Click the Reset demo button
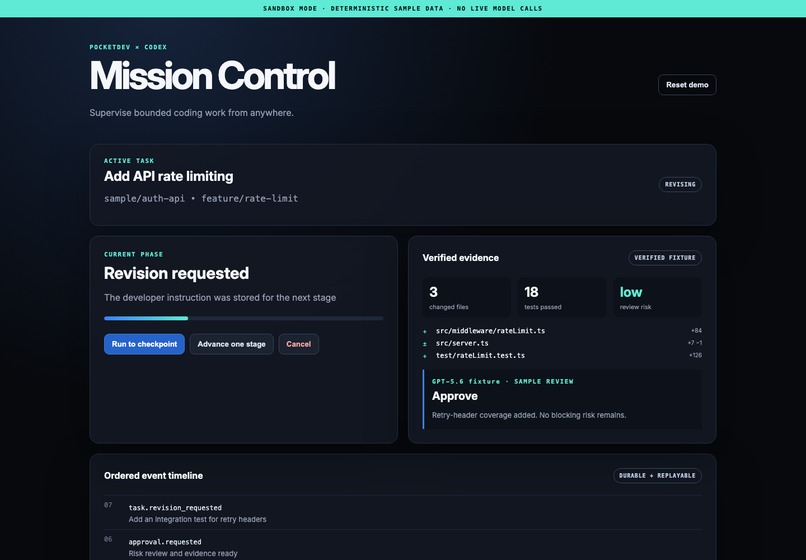This screenshot has height=560, width=806. [x=687, y=85]
